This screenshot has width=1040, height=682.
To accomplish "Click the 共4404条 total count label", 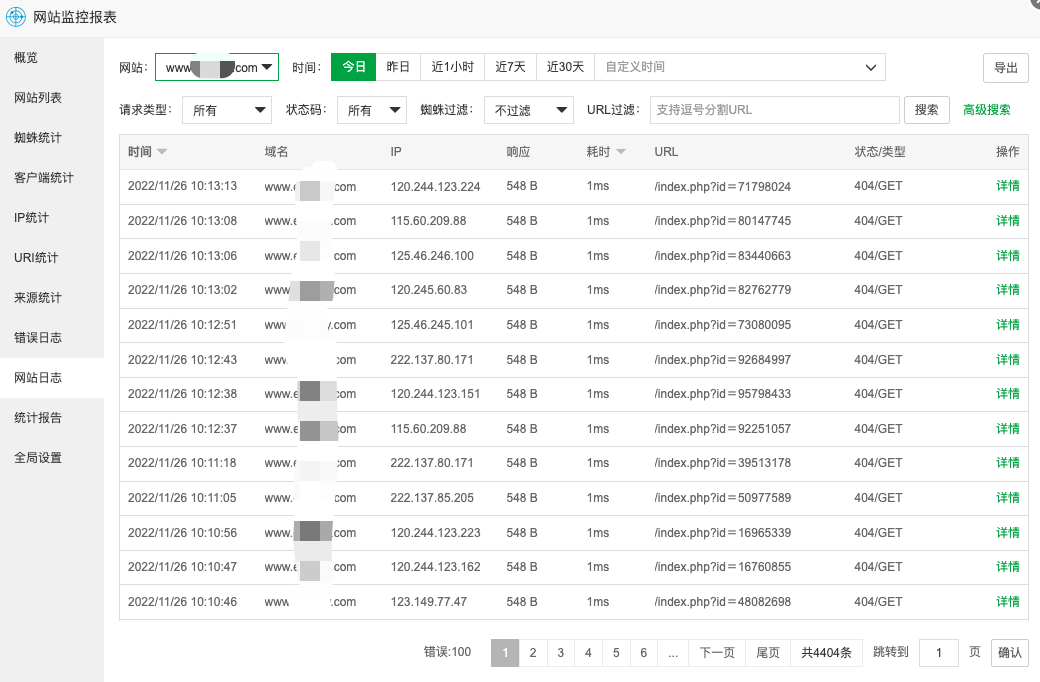I will tap(826, 653).
